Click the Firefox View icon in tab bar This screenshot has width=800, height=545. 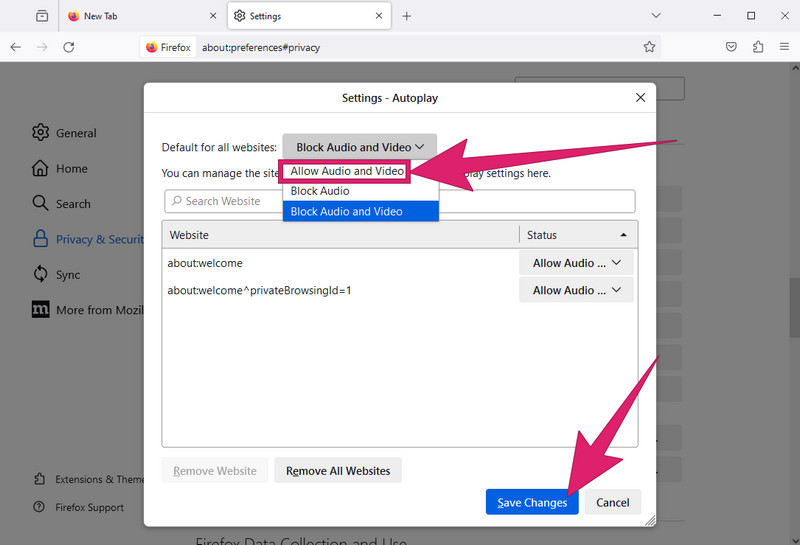[x=42, y=16]
